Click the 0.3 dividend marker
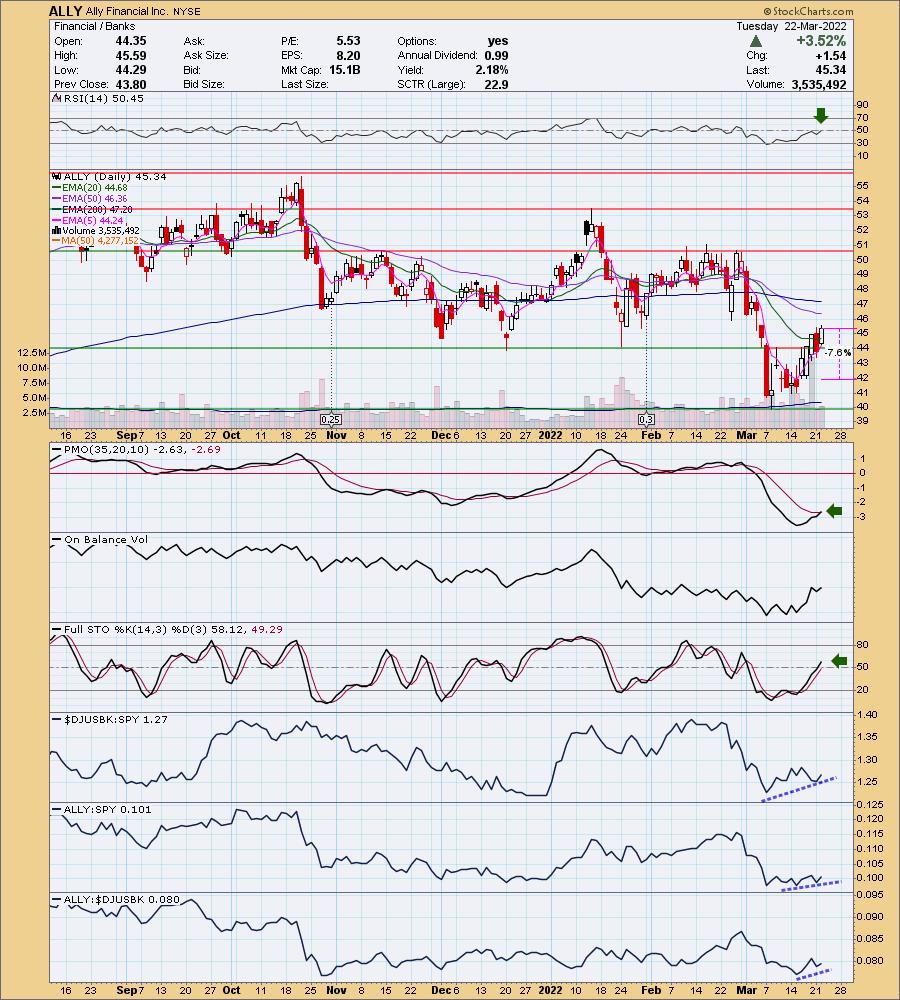Viewport: 900px width, 1000px height. (646, 420)
